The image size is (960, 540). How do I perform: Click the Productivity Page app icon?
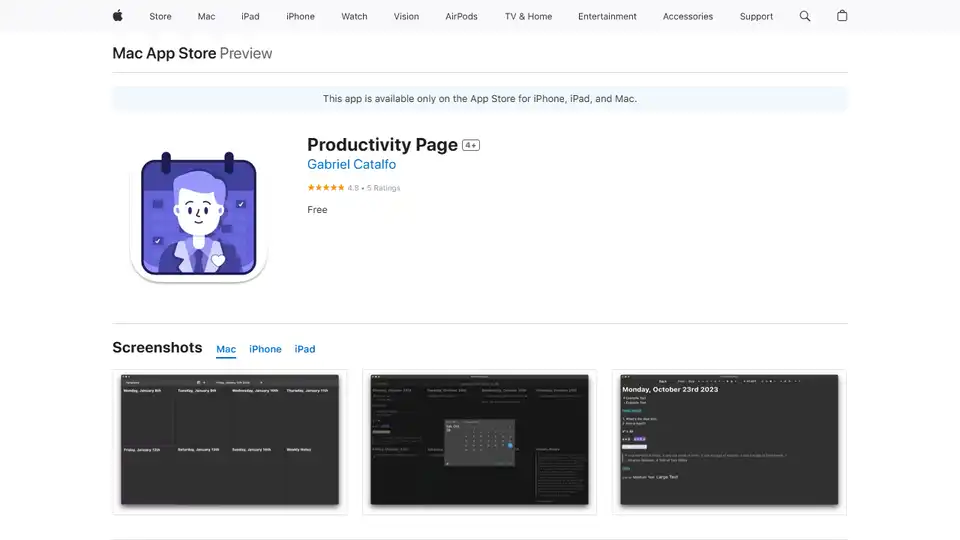coord(198,215)
